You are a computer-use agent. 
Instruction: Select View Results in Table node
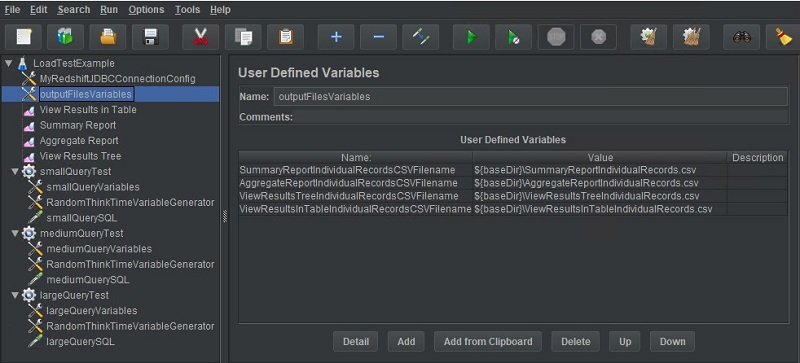pos(88,110)
